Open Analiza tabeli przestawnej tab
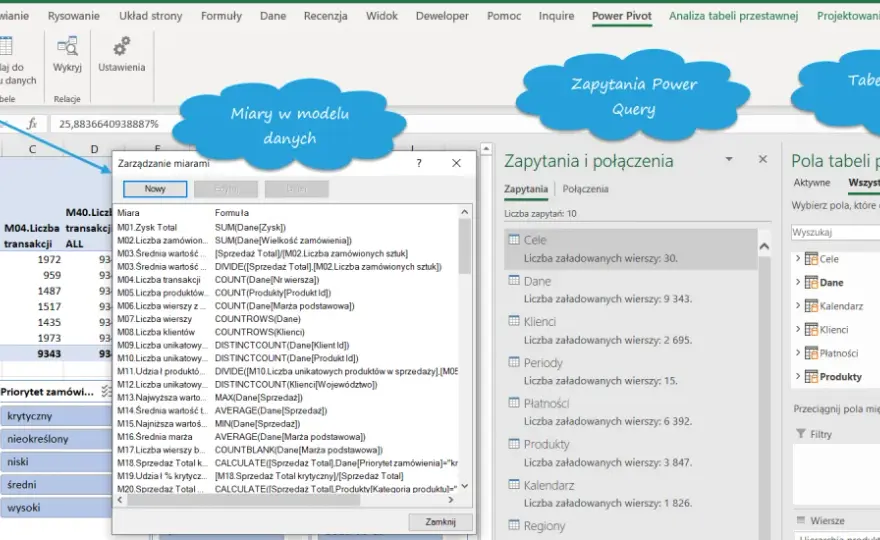Screen dimensions: 880x540 point(734,16)
